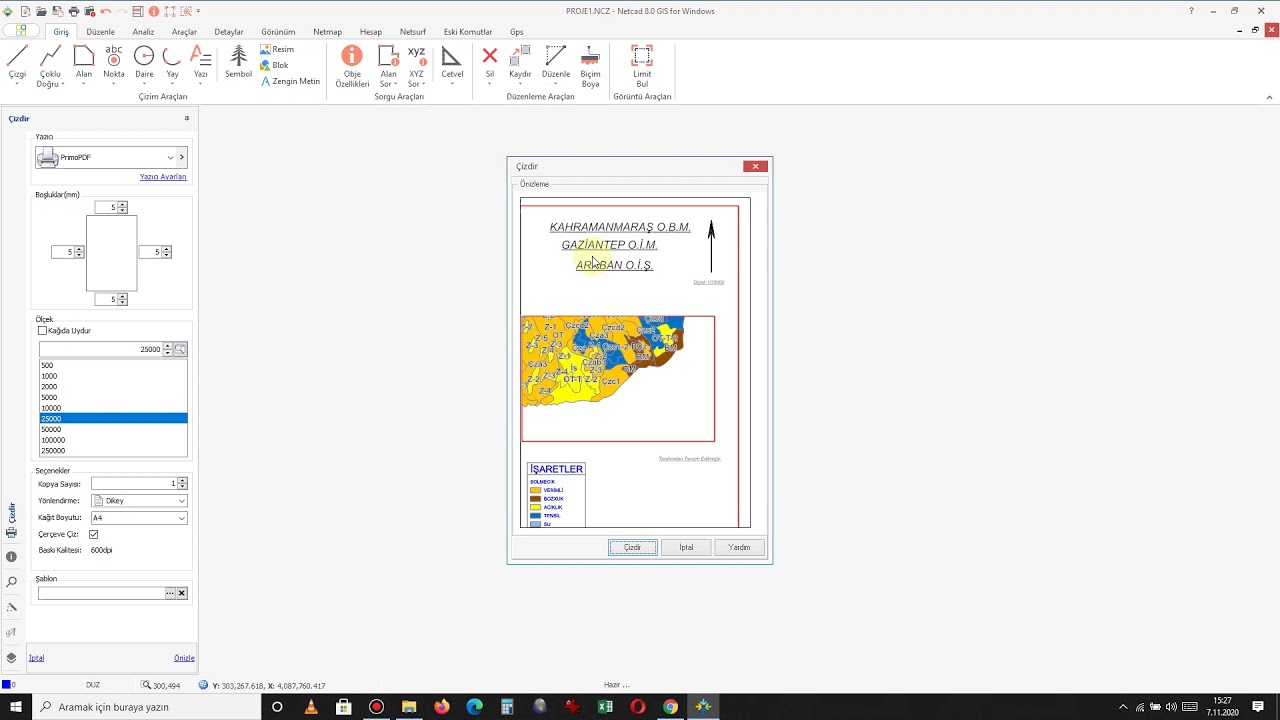This screenshot has width=1280, height=720.
Task: Open the Yazıcı Ayarları link
Action: (x=163, y=177)
